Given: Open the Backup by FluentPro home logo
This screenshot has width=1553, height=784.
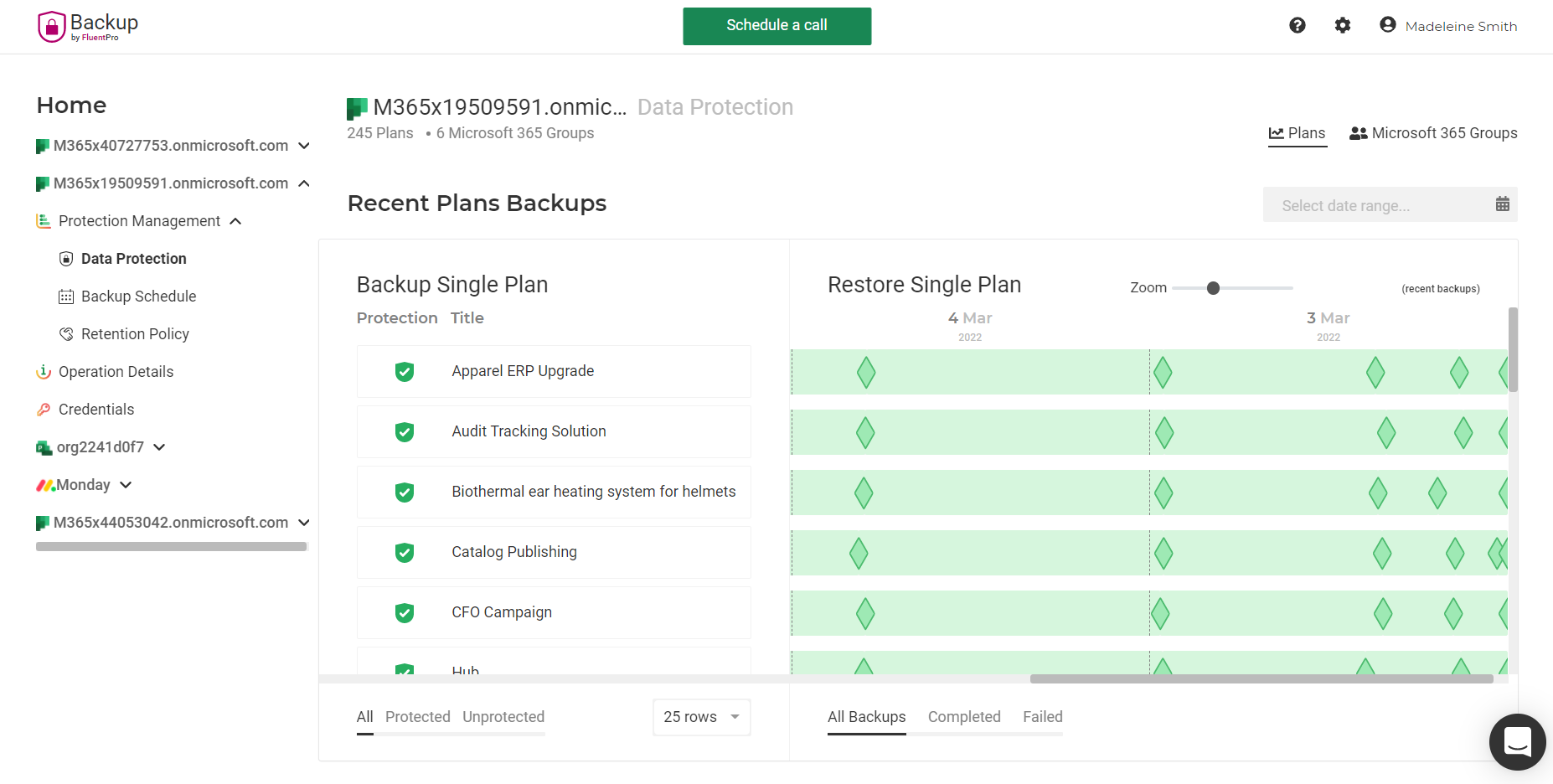Looking at the screenshot, I should [87, 26].
